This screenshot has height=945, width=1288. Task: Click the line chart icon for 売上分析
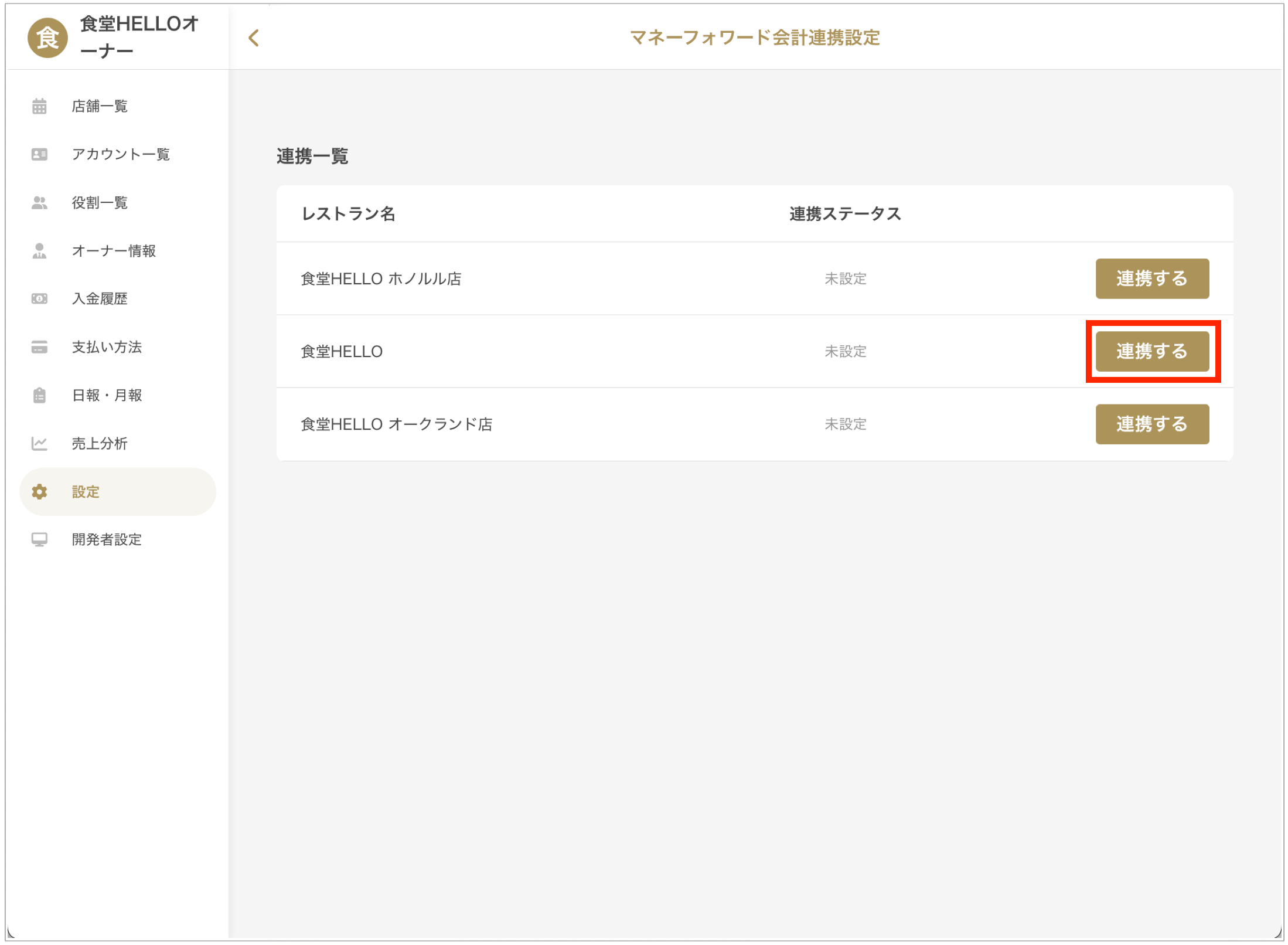coord(39,444)
